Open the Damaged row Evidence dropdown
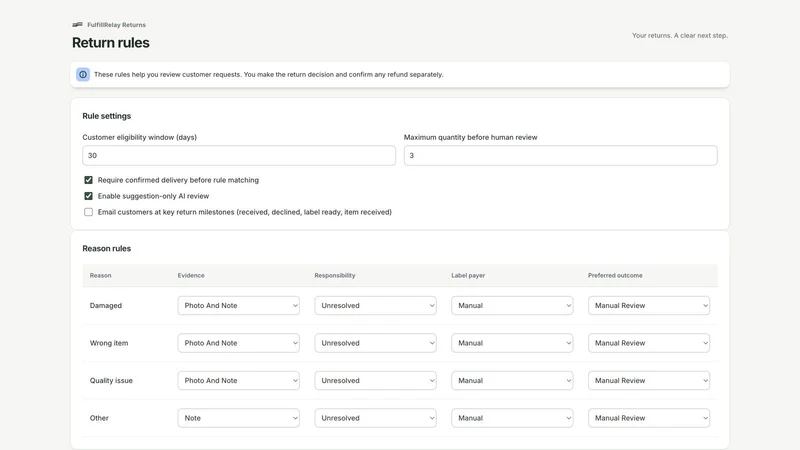 [238, 306]
